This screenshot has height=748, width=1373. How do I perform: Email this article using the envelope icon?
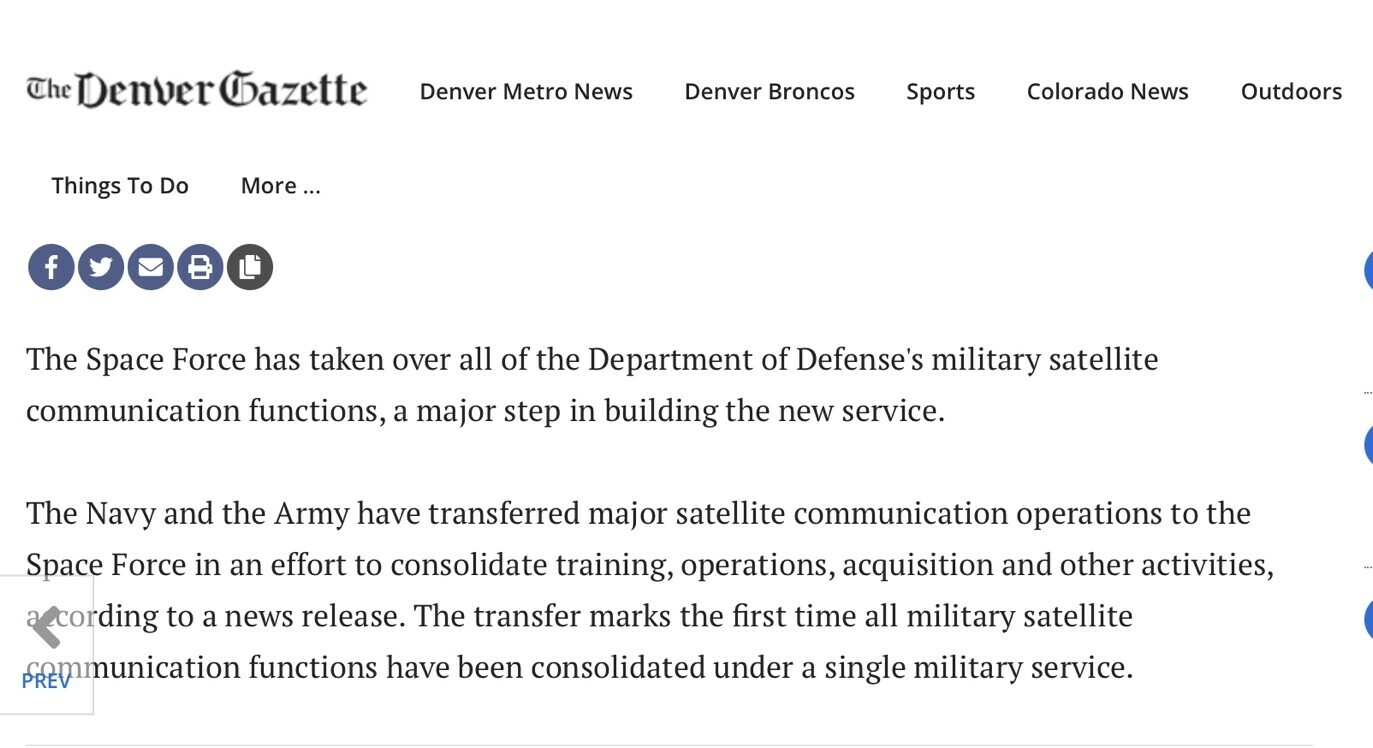151,267
